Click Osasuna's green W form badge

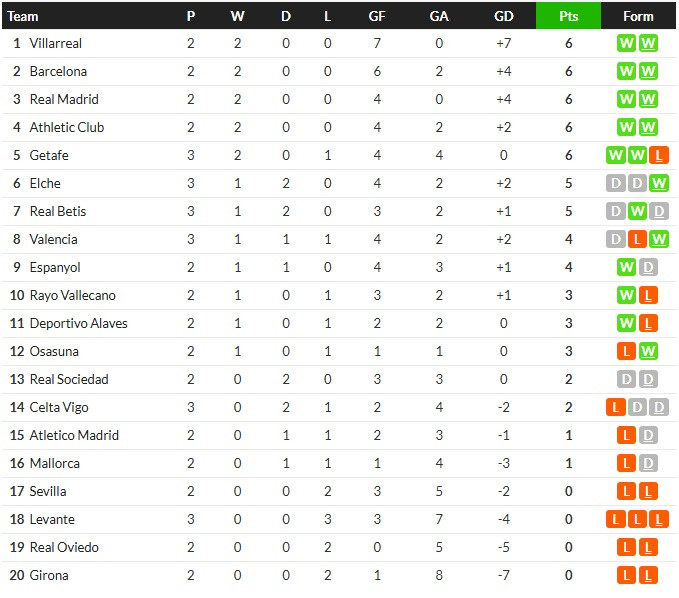click(x=648, y=351)
